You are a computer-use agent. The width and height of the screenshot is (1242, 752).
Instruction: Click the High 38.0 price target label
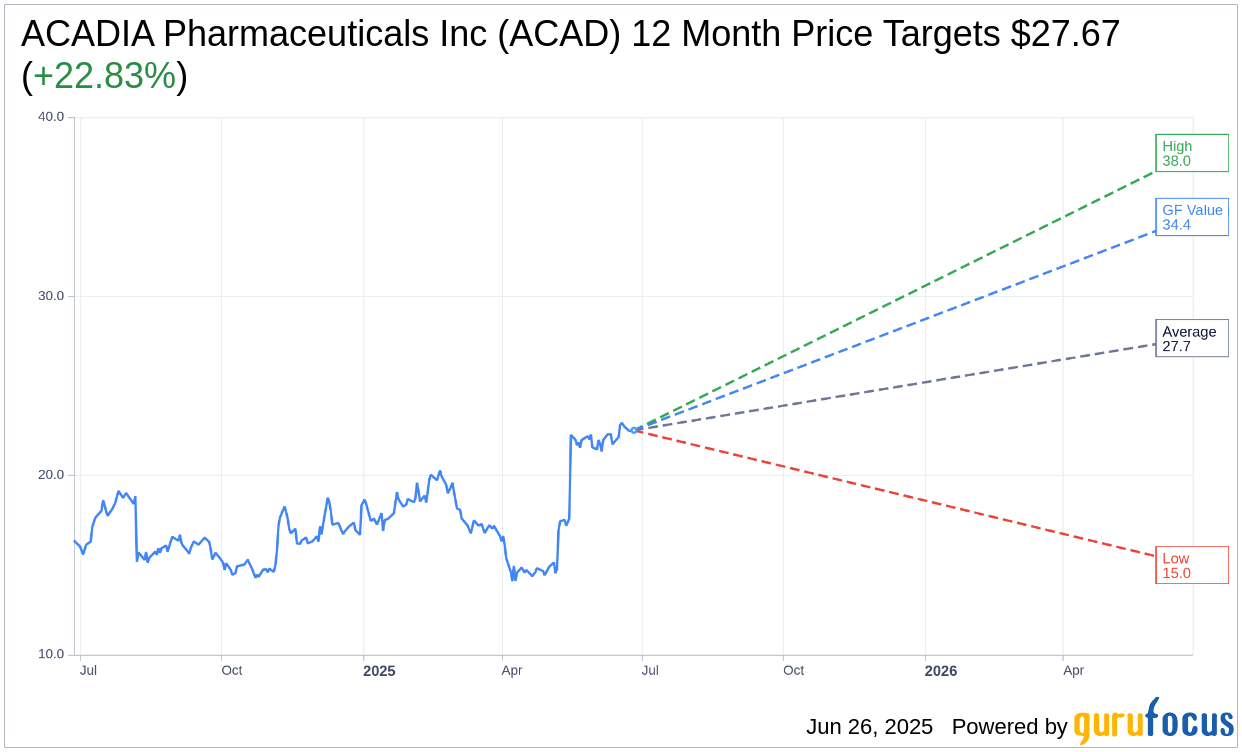coord(1192,153)
